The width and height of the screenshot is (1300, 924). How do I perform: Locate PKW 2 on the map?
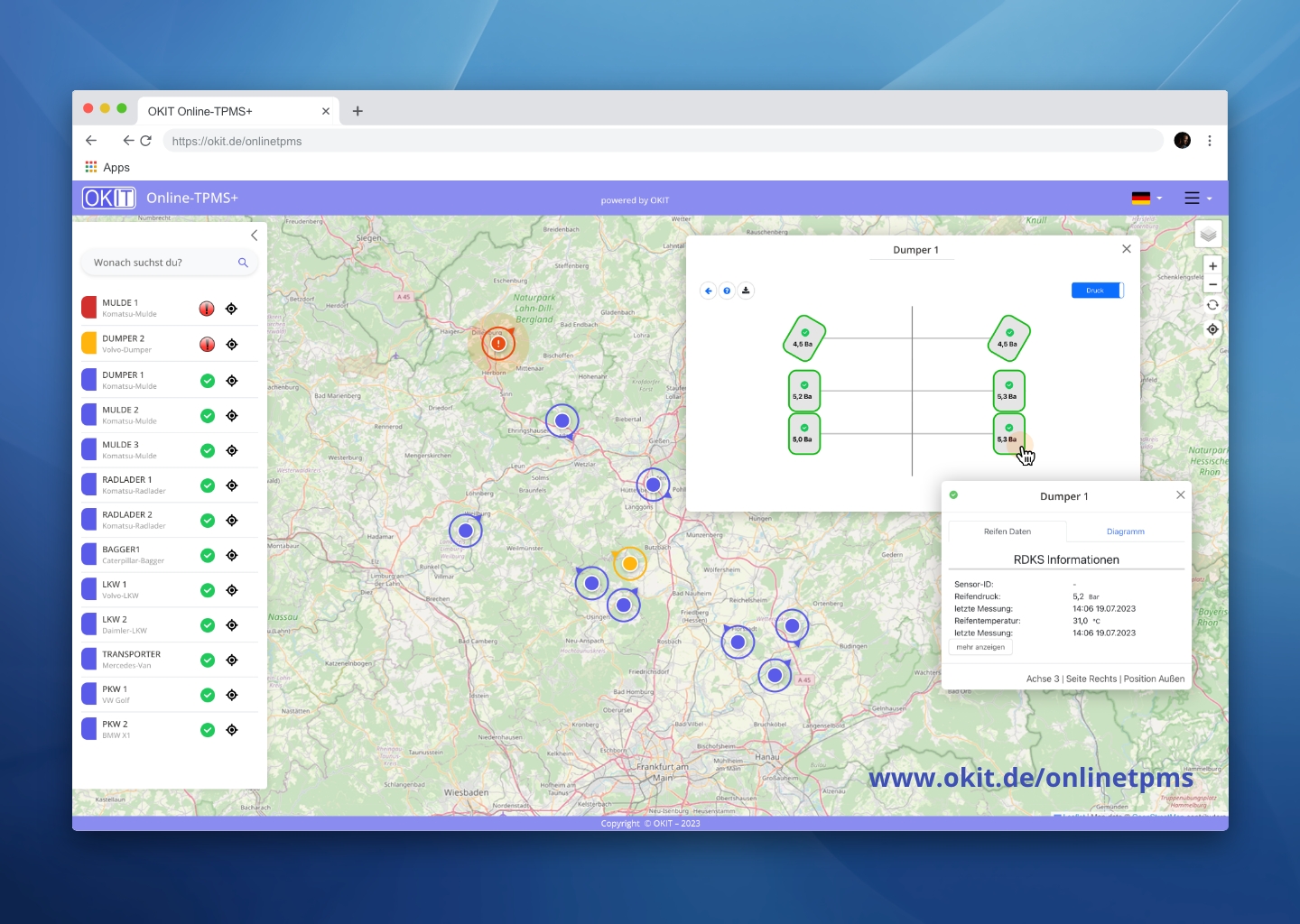click(x=232, y=730)
